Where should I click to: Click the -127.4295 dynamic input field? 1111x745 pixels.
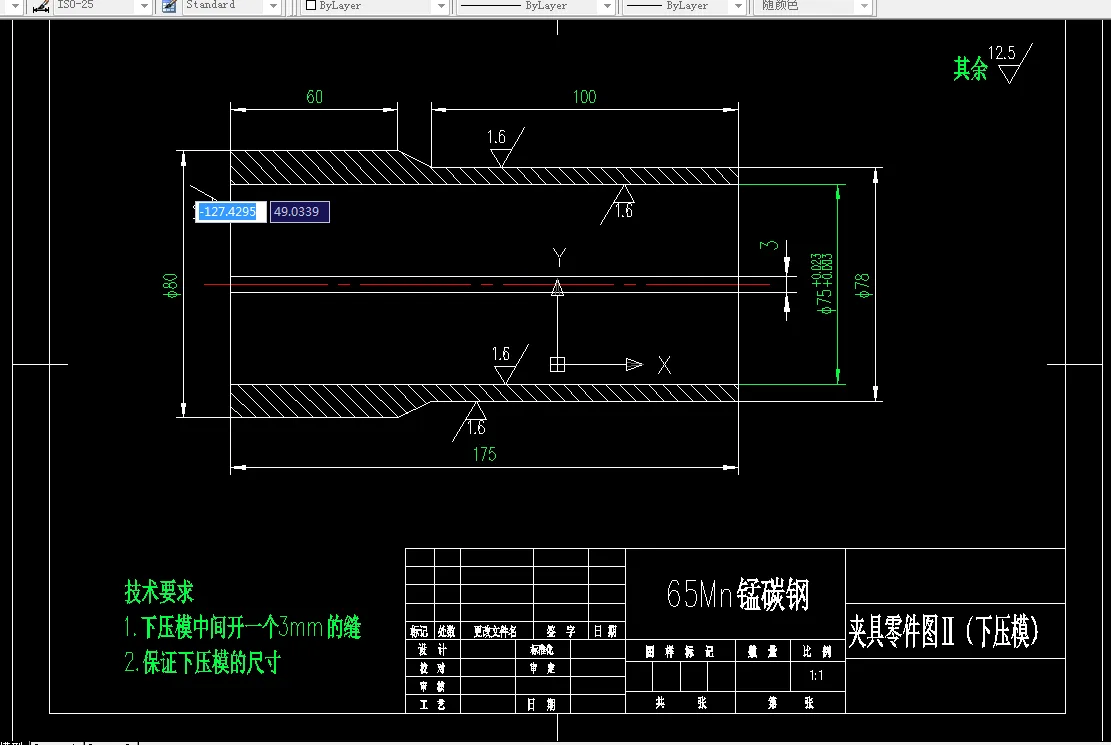229,211
